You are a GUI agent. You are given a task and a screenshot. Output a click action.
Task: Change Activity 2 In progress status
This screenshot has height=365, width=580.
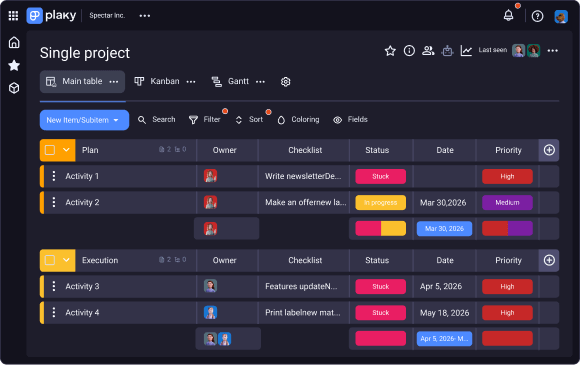381,203
